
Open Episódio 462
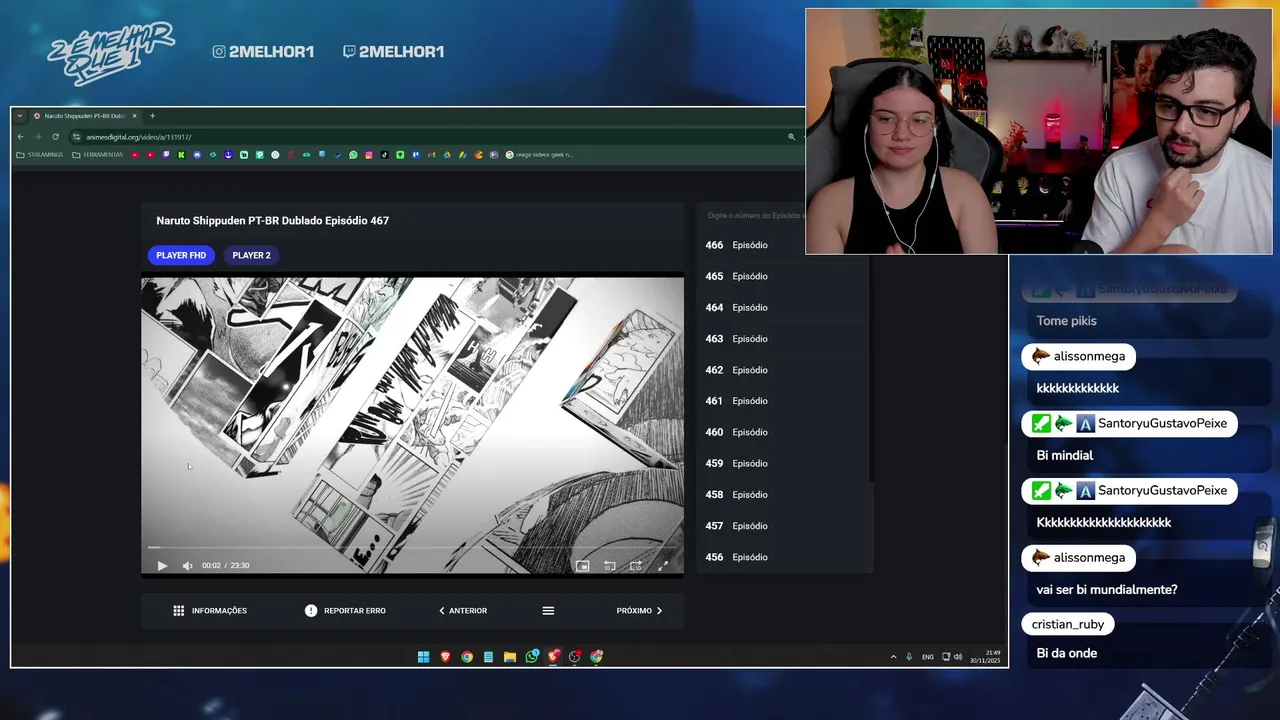click(782, 370)
